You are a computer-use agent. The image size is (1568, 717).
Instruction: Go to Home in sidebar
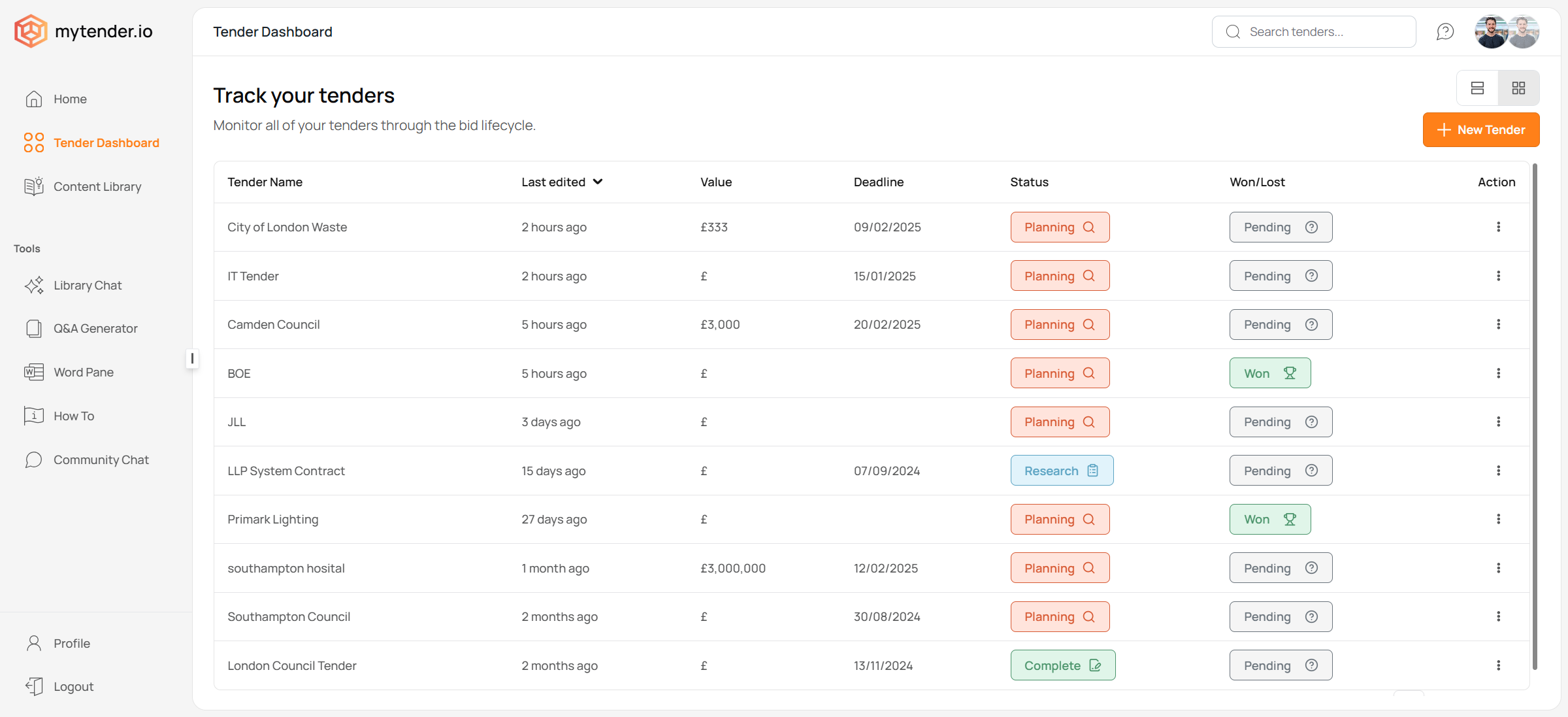70,99
